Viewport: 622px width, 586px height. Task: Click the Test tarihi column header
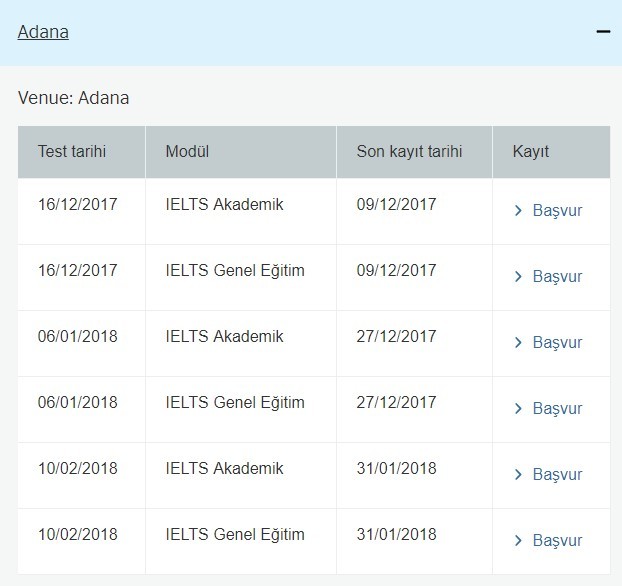(x=72, y=152)
